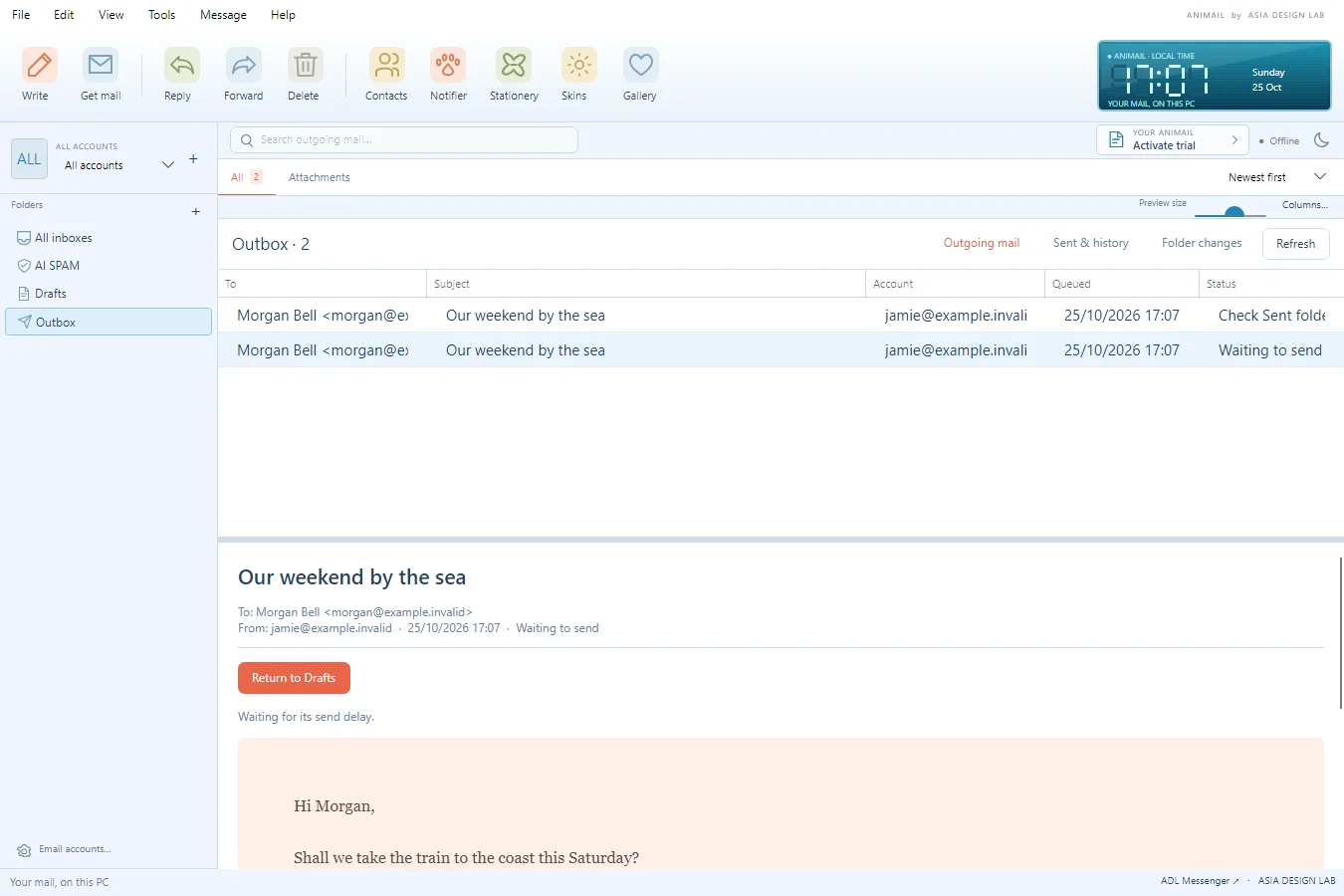The image size is (1344, 896).
Task: Select the message with status Waiting to send
Action: tap(781, 350)
